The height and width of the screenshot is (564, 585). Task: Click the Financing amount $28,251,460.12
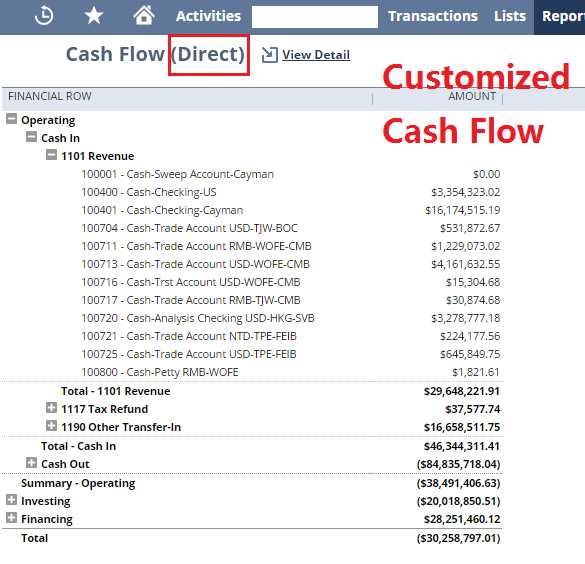(x=462, y=519)
